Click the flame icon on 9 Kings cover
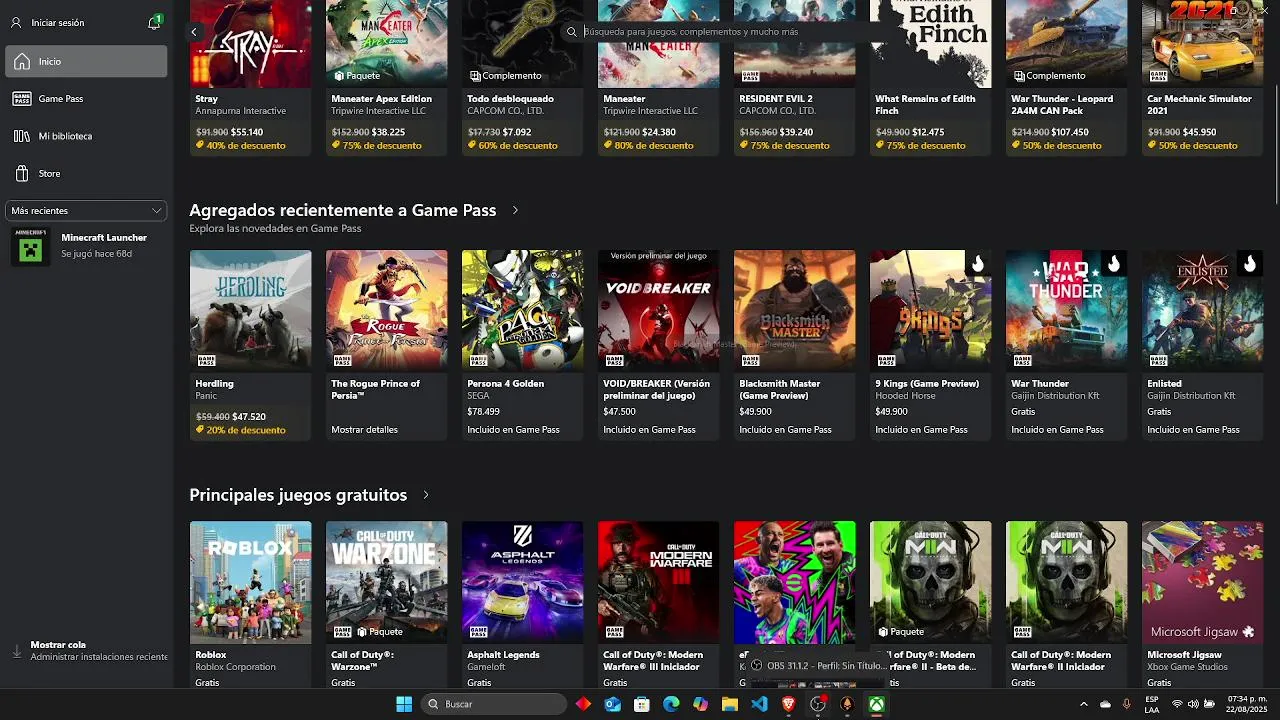 pyautogui.click(x=977, y=264)
